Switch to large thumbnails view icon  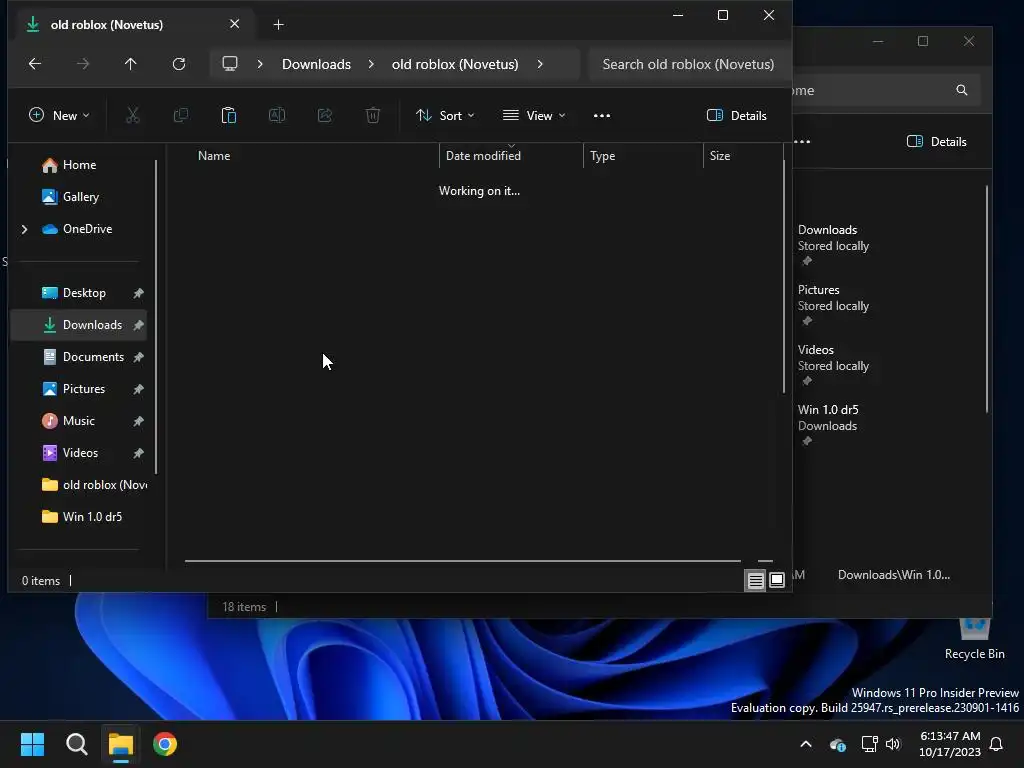(x=777, y=580)
